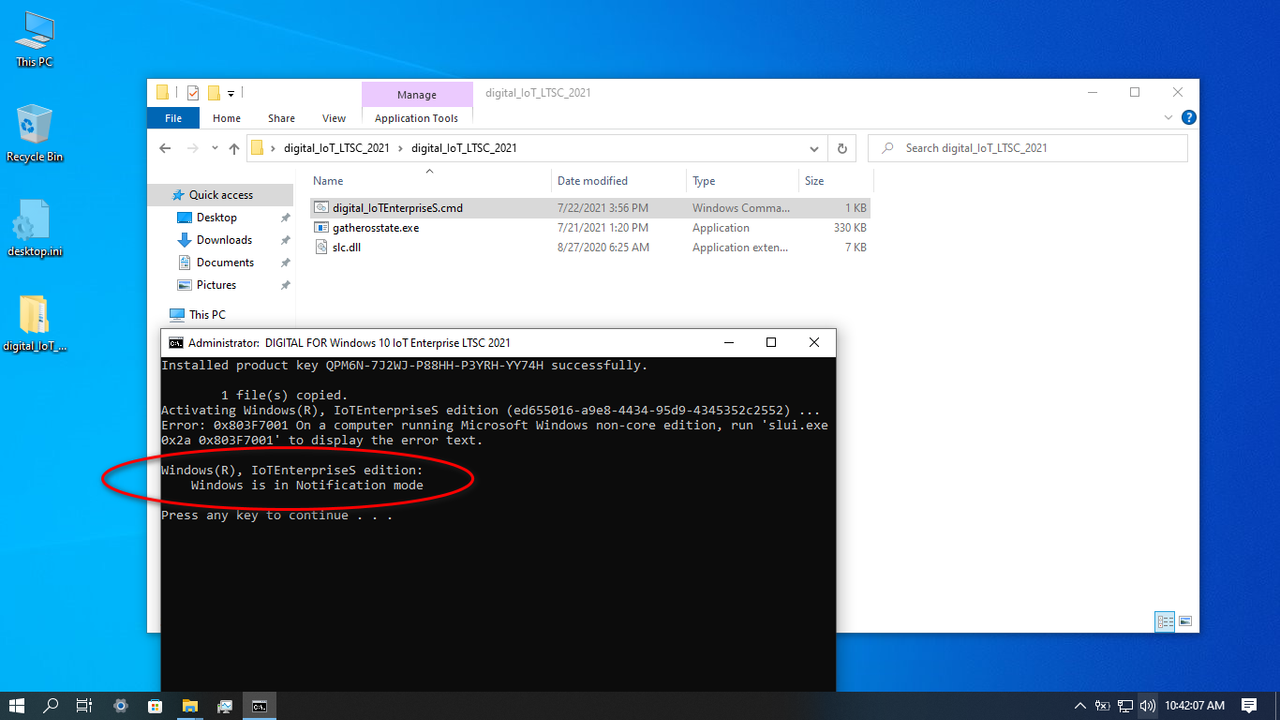Click the Properties icon in Explorer quick access toolbar
Viewport: 1280px width, 720px height.
coord(193,93)
